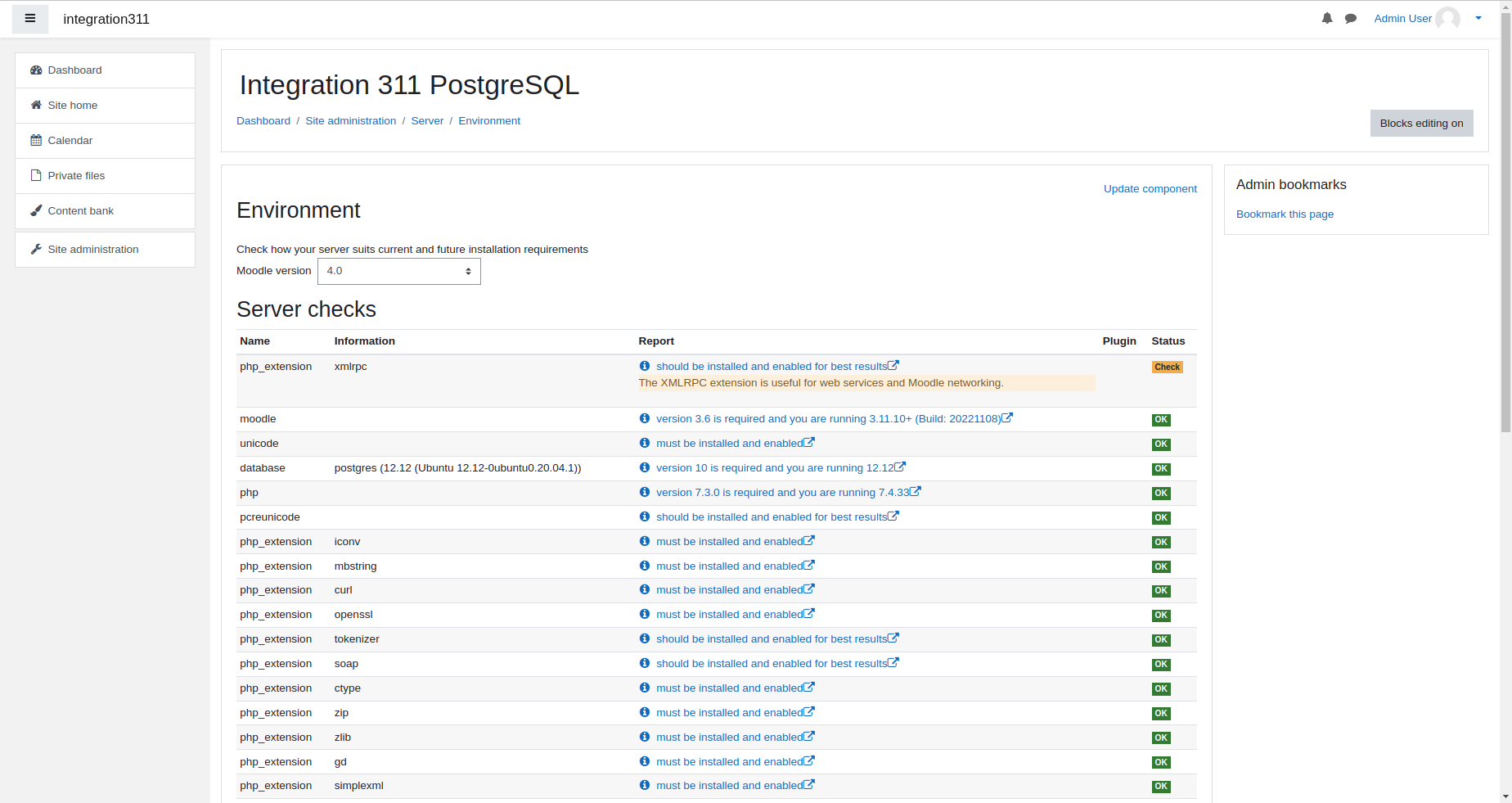Screen dimensions: 1512x803
Task: Click the Environment breadcrumb link
Action: pyautogui.click(x=489, y=121)
